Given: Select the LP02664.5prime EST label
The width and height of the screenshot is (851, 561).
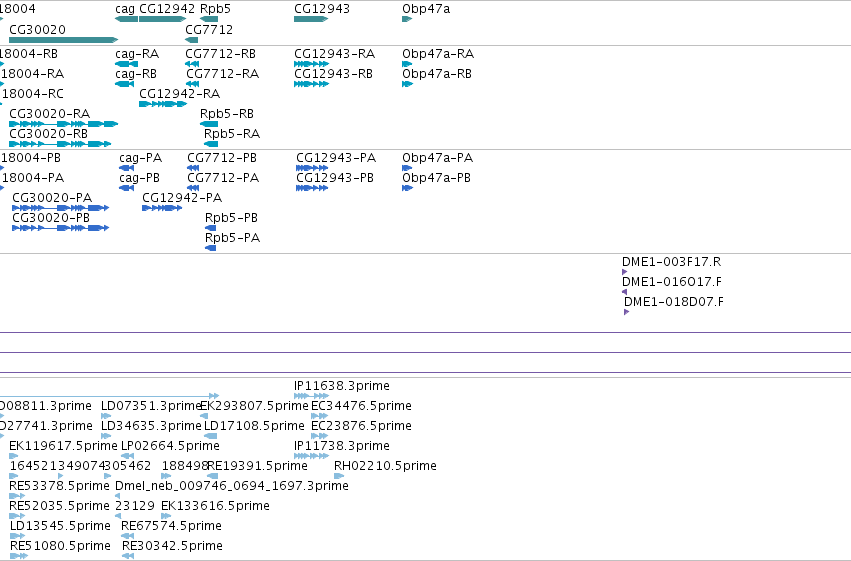Looking at the screenshot, I should click(x=170, y=446).
